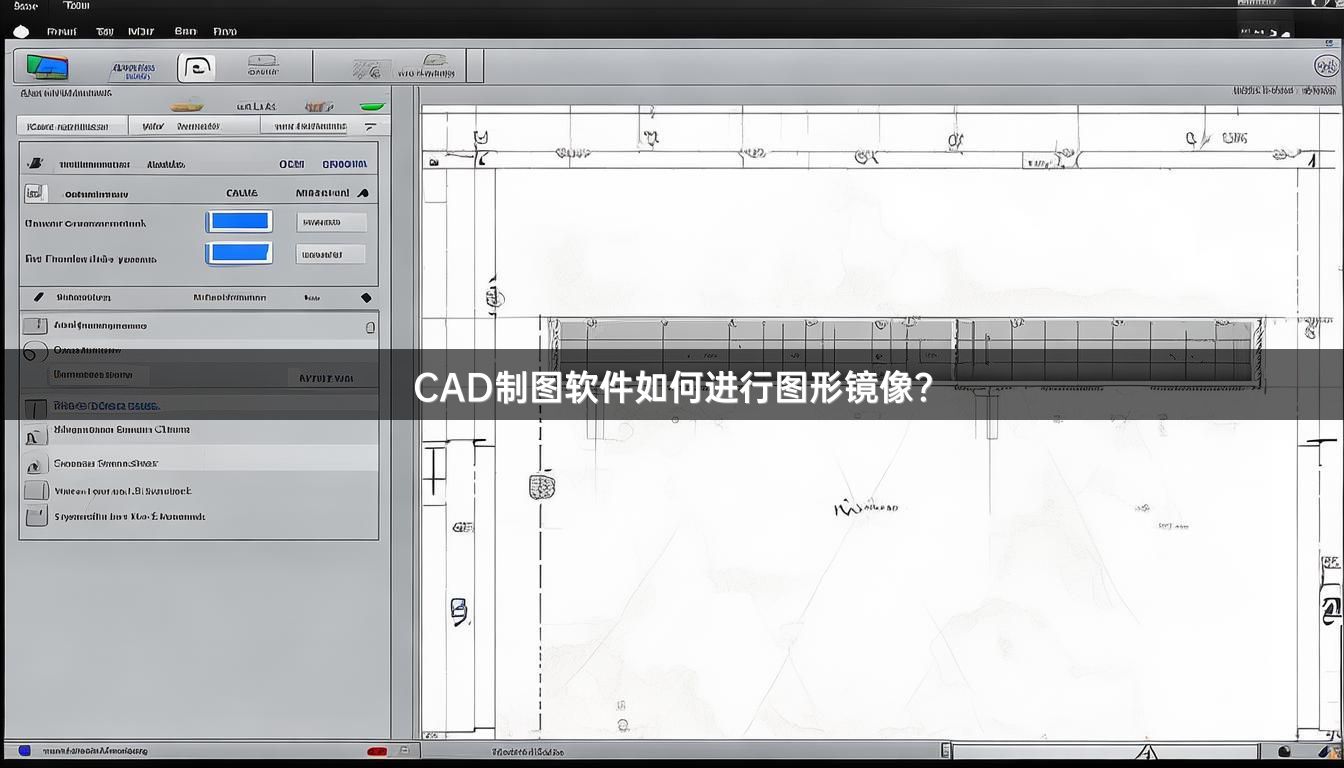The image size is (1344, 768).
Task: Click the blue icon in status bar left
Action: (24, 750)
